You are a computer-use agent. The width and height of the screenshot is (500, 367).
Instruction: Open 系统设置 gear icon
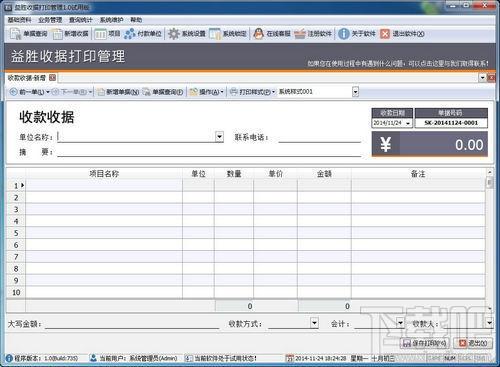[173, 34]
